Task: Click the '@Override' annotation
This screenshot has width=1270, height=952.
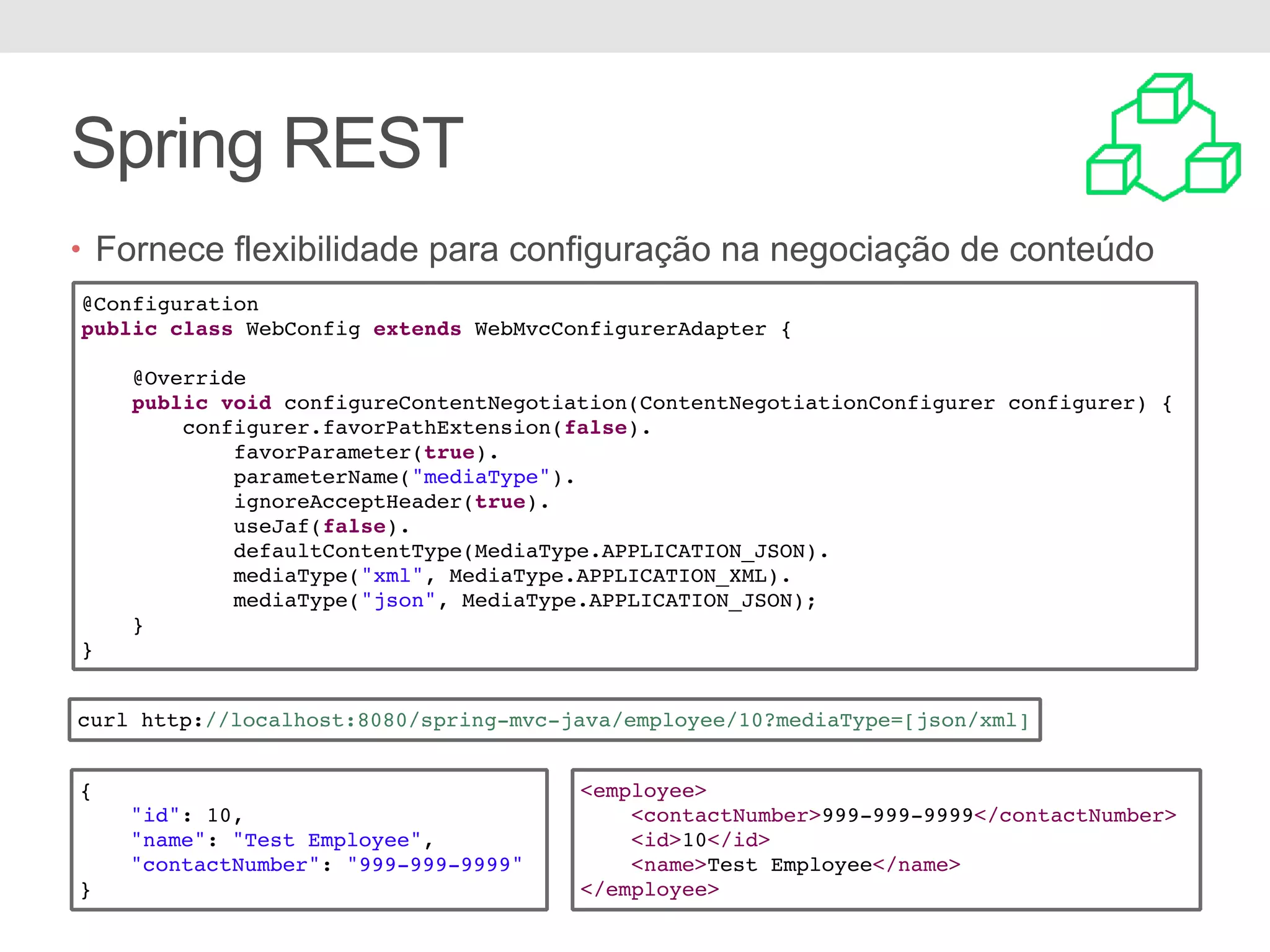Action: [189, 378]
